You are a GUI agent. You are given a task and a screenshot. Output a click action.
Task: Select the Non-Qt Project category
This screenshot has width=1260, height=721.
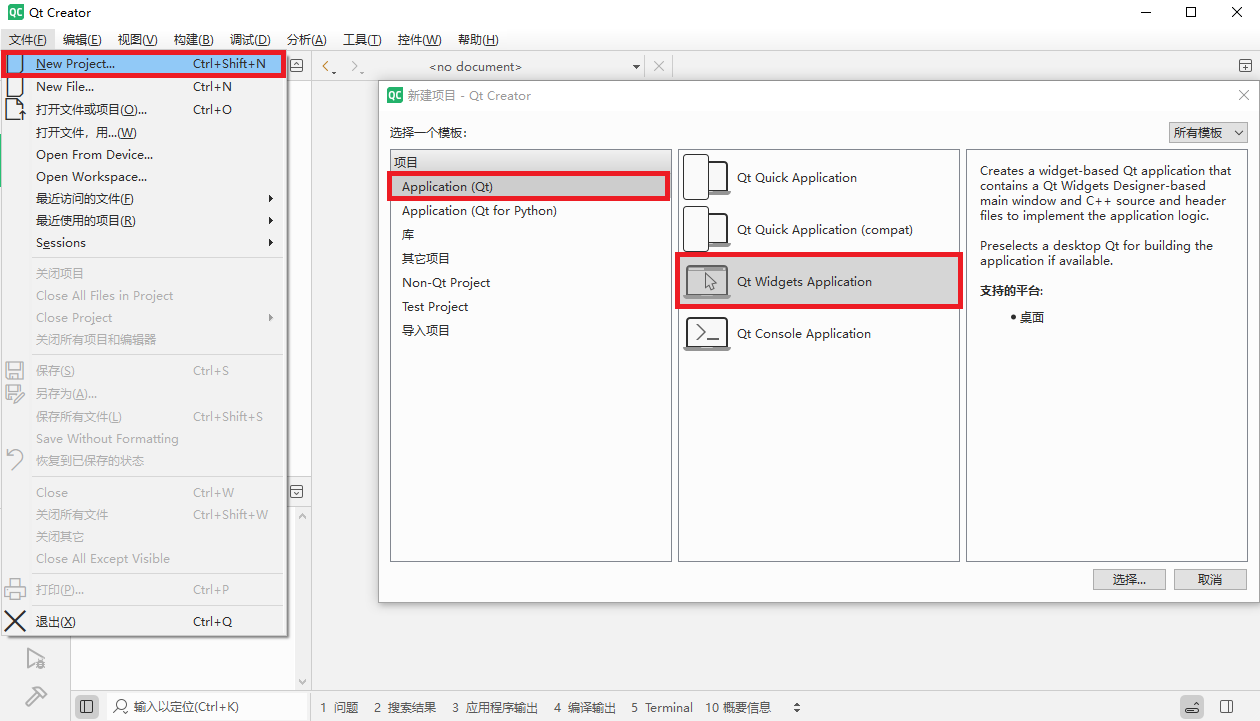click(x=530, y=282)
